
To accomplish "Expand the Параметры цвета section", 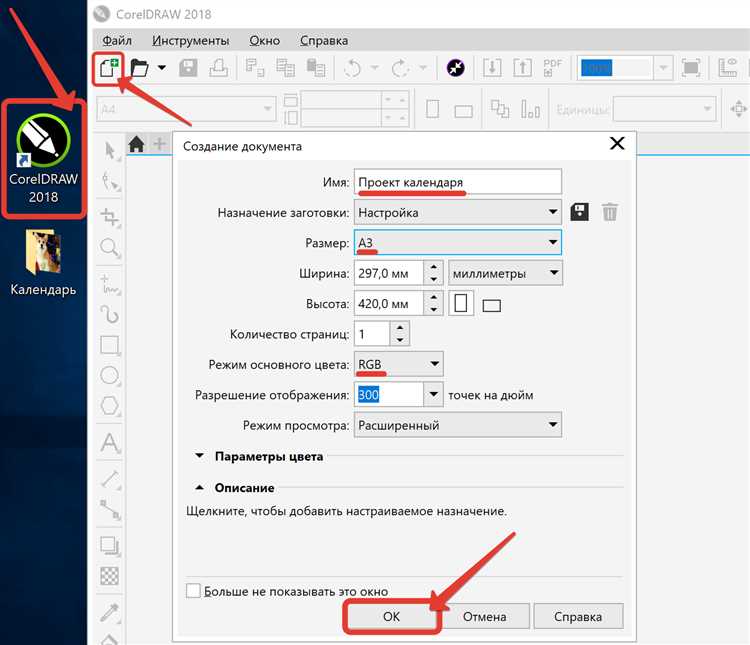I will point(199,456).
